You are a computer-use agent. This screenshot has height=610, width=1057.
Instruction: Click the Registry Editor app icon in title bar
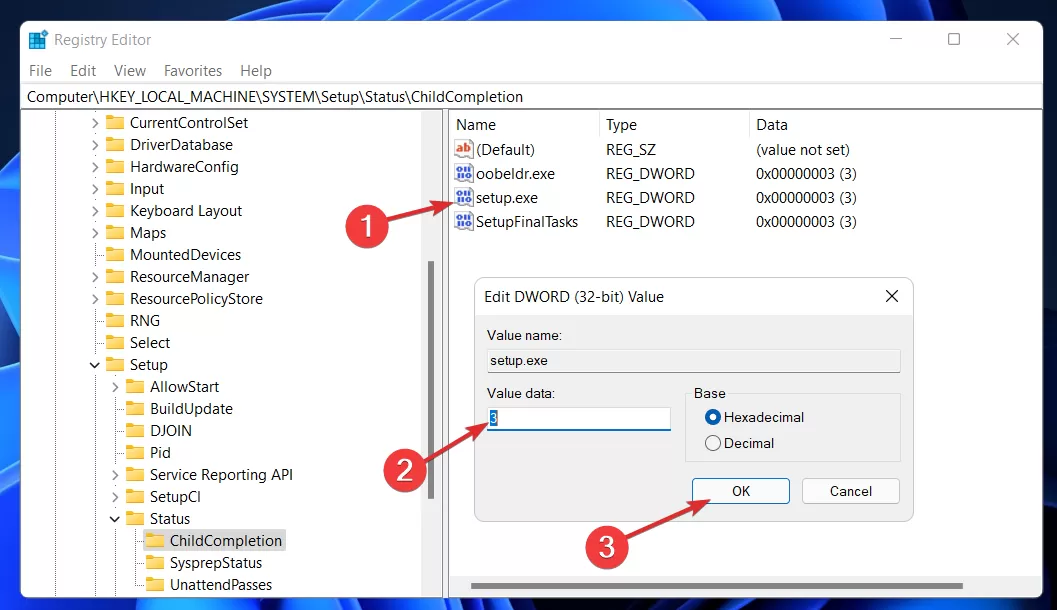coord(38,40)
